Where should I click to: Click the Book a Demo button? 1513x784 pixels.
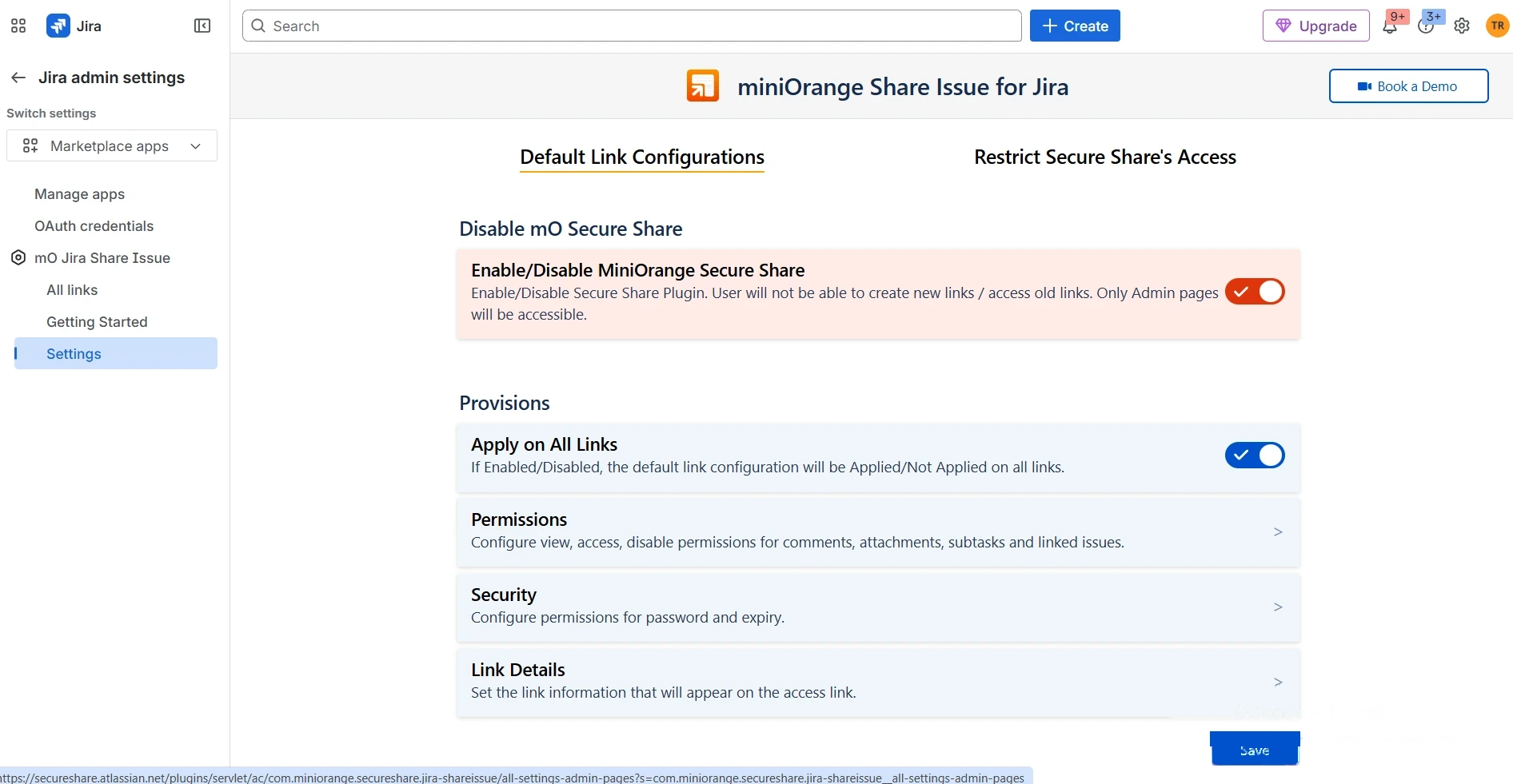click(1408, 86)
